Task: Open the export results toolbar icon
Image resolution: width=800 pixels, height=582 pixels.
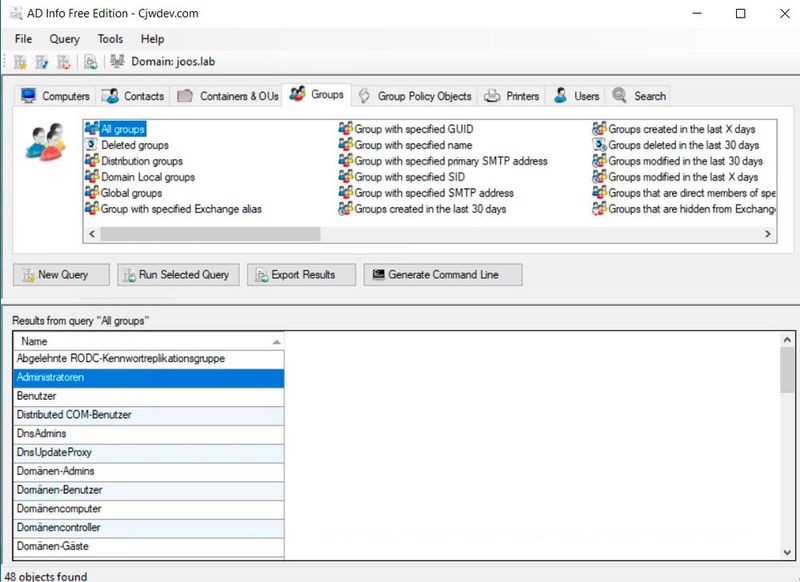Action: coord(91,61)
